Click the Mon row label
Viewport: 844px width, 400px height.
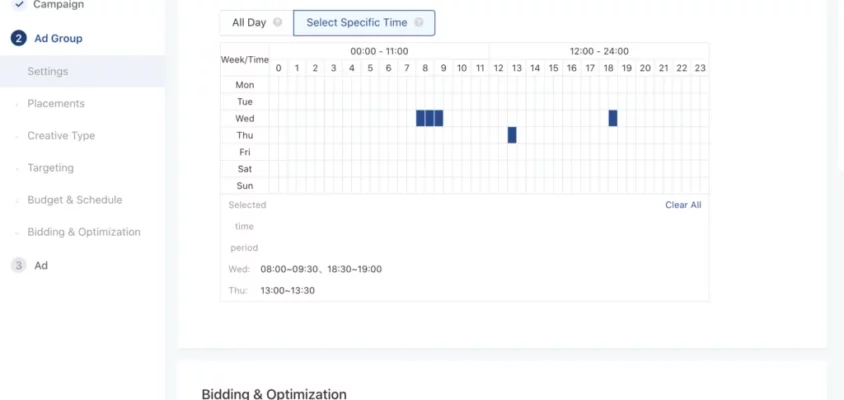click(x=244, y=84)
